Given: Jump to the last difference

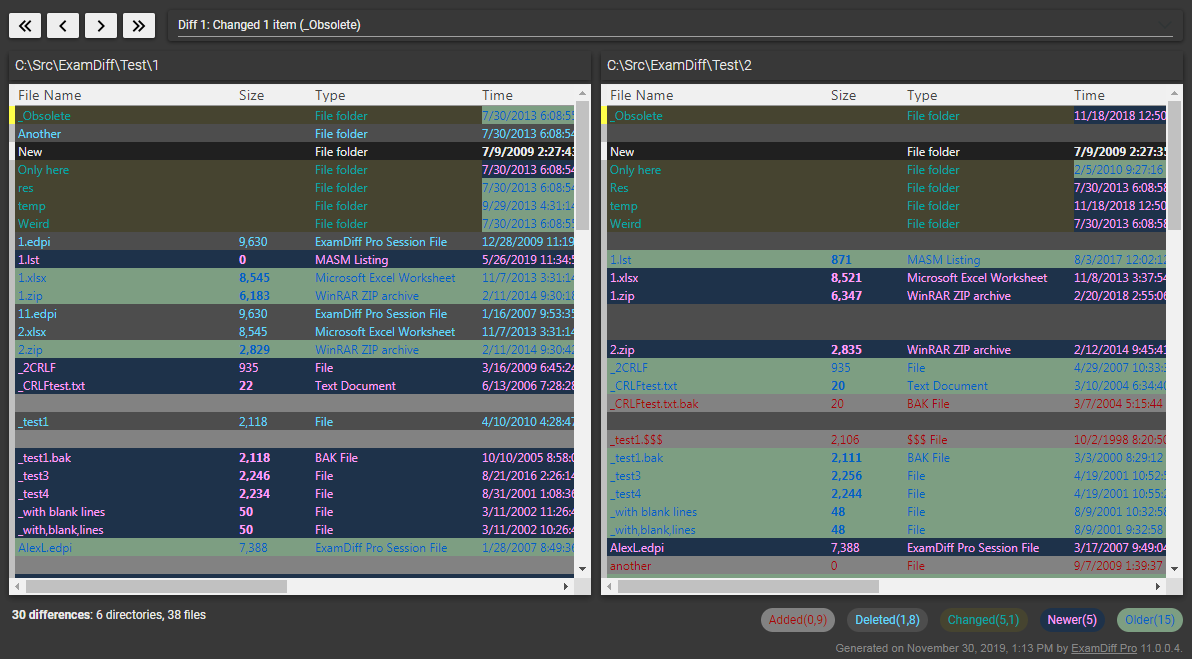Looking at the screenshot, I should (139, 25).
